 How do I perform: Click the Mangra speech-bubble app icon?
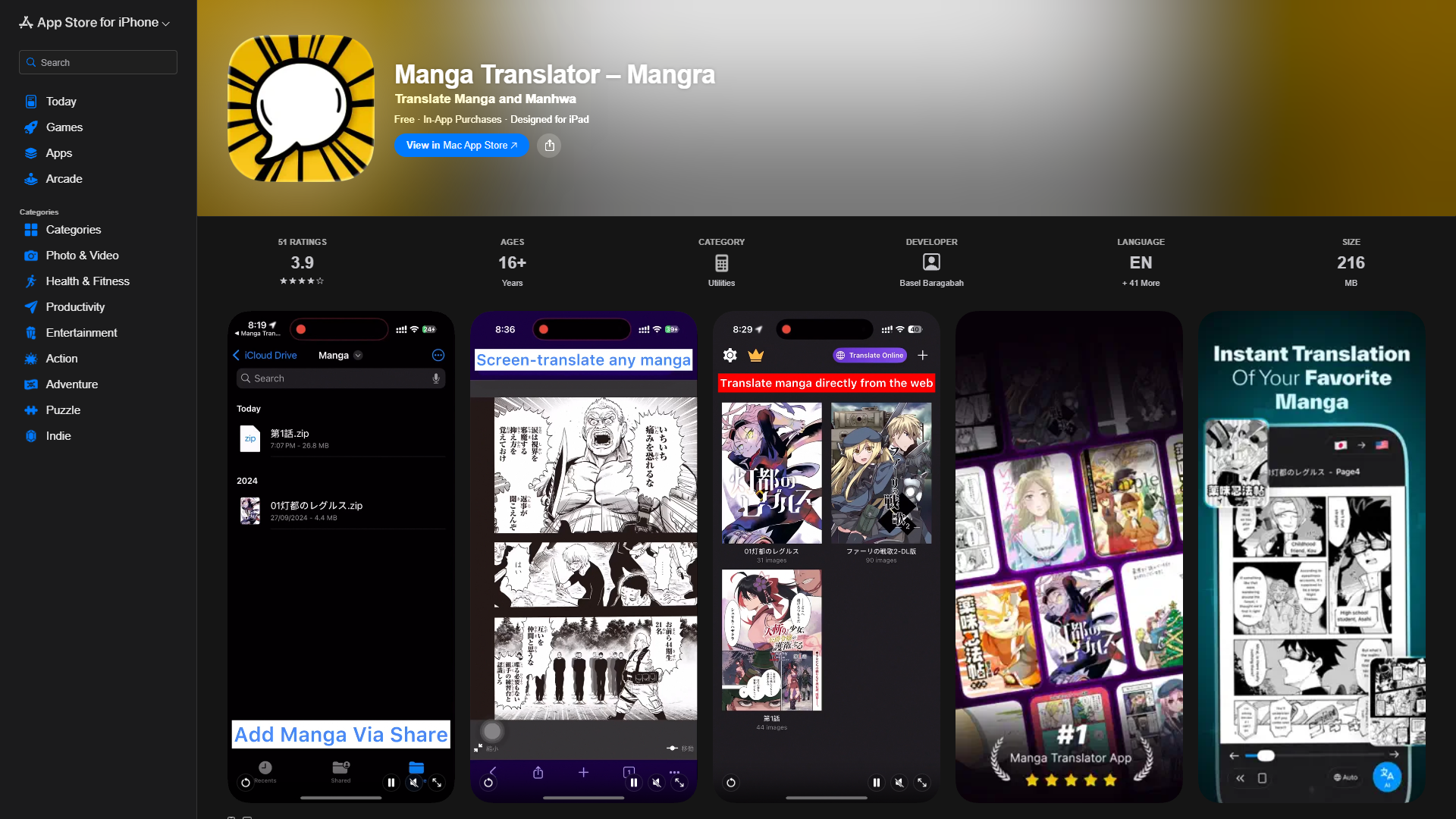click(x=301, y=108)
